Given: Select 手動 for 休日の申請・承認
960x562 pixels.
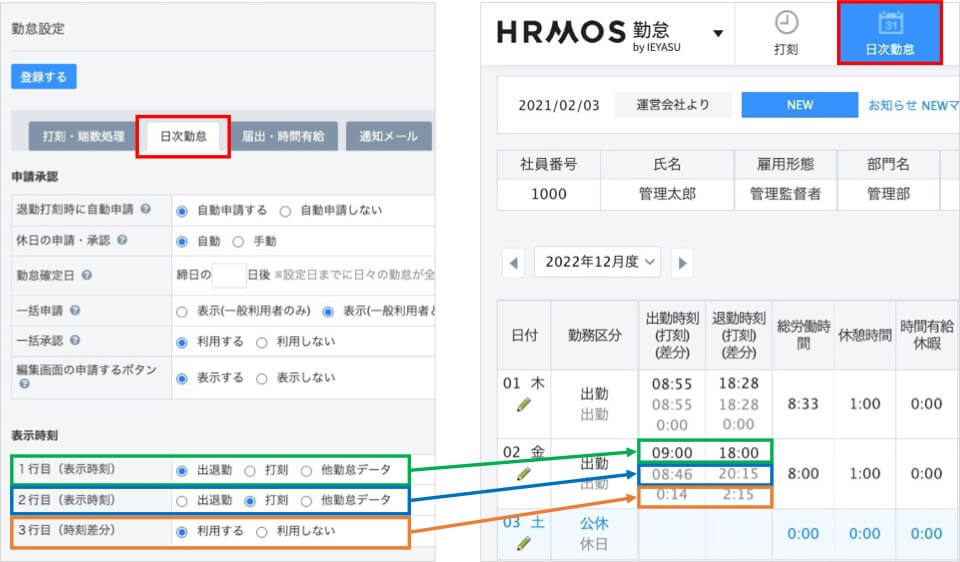Looking at the screenshot, I should coord(238,242).
